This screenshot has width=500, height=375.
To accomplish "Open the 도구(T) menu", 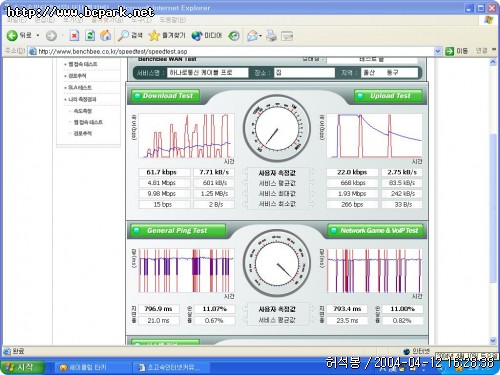I will (x=141, y=20).
